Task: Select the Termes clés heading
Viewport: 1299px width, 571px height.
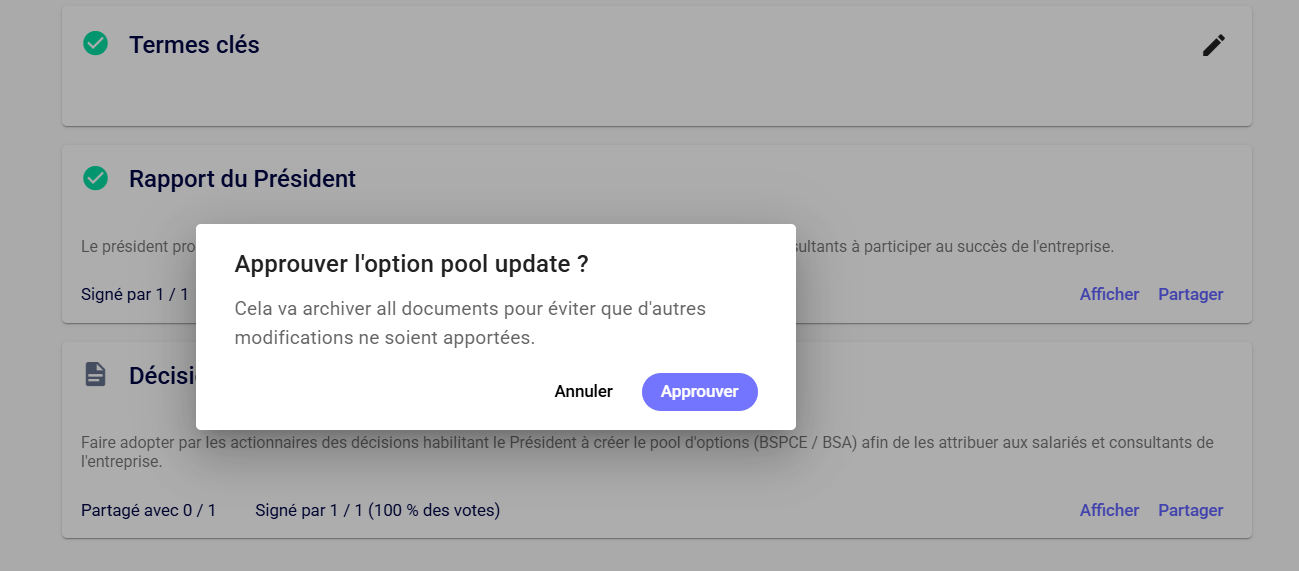Action: pyautogui.click(x=194, y=45)
